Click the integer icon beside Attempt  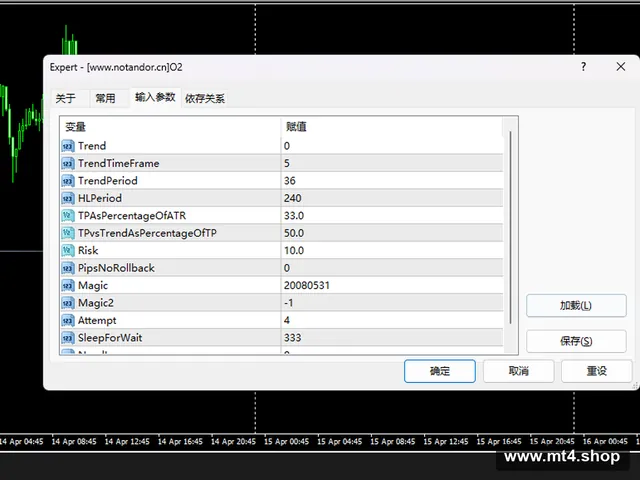[68, 320]
